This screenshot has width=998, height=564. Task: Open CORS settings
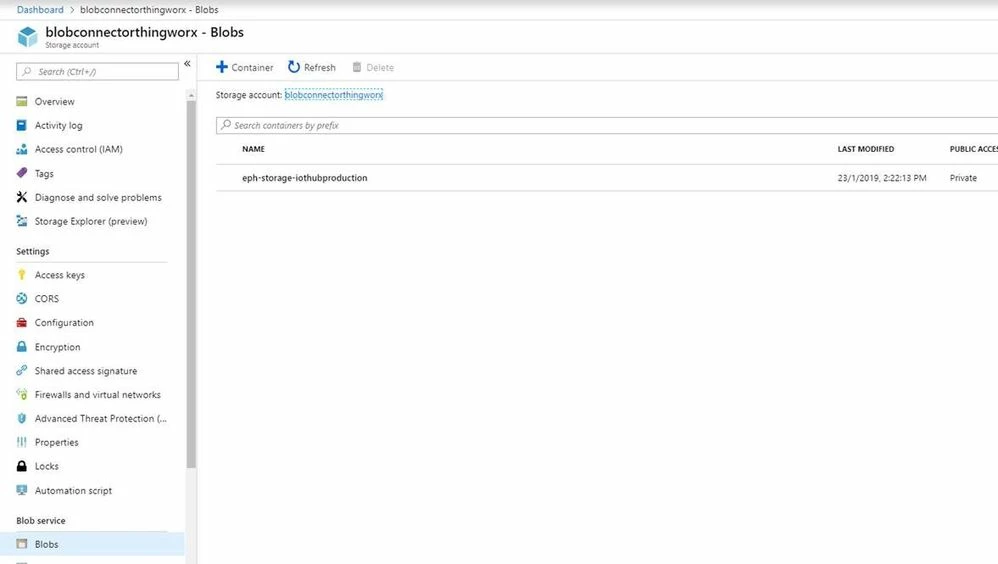pyautogui.click(x=46, y=299)
